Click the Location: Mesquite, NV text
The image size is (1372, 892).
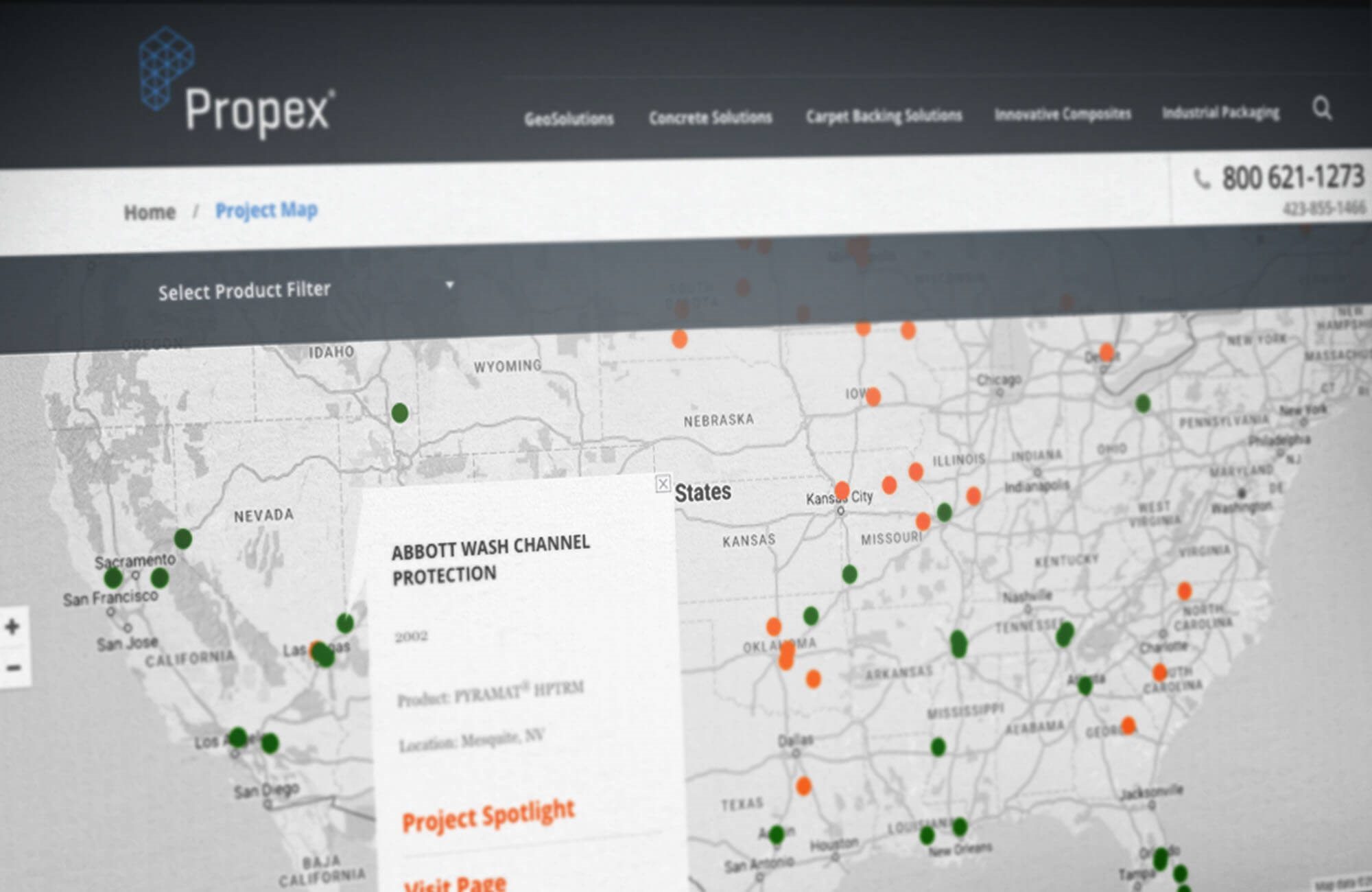(471, 740)
